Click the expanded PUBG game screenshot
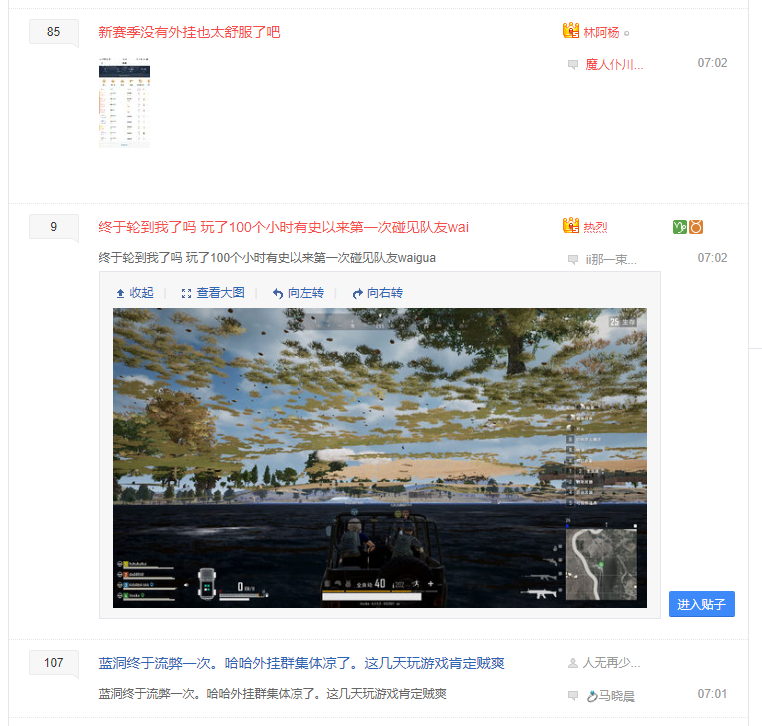Image resolution: width=762 pixels, height=726 pixels. coord(380,458)
